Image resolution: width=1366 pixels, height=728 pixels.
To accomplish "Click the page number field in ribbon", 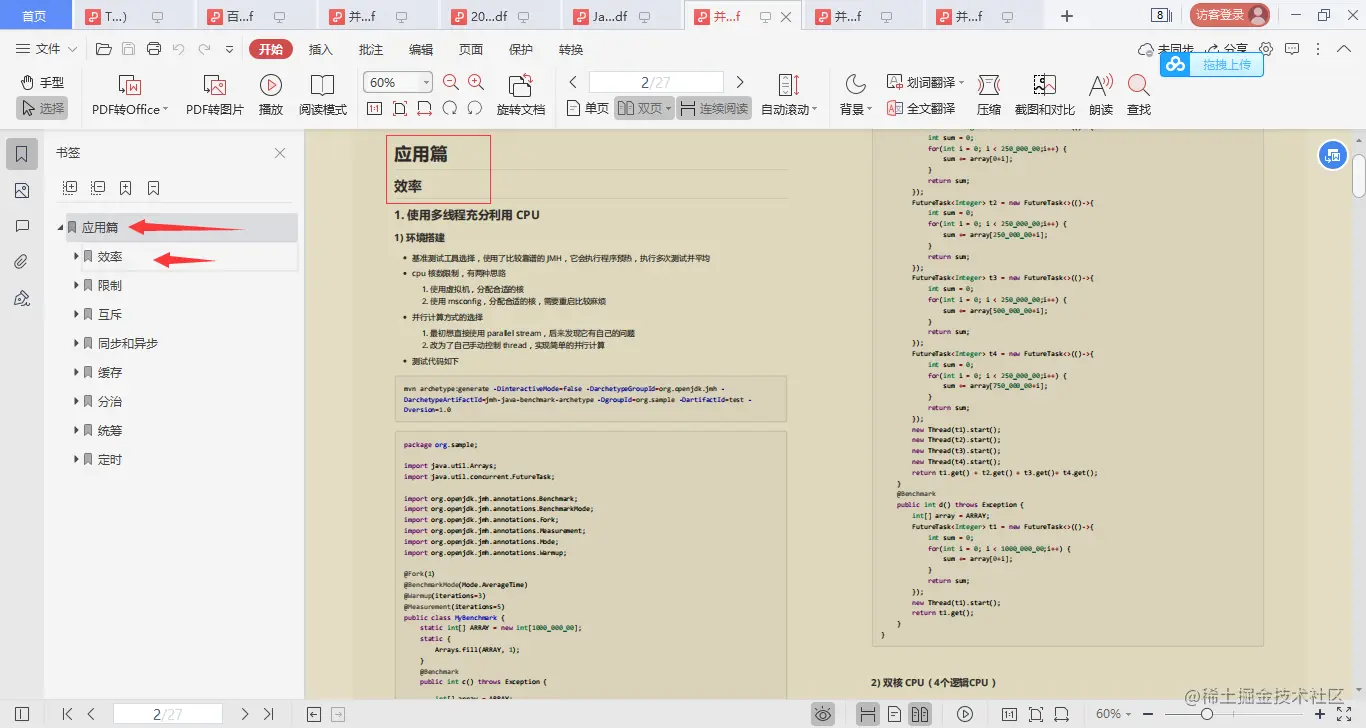I will [656, 83].
